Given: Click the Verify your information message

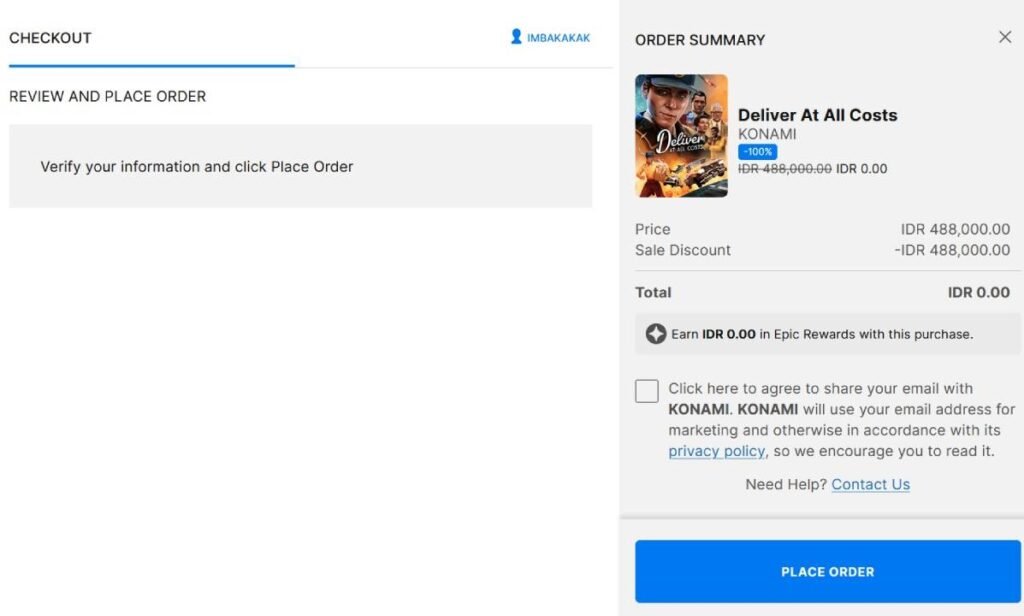Looking at the screenshot, I should coord(197,167).
